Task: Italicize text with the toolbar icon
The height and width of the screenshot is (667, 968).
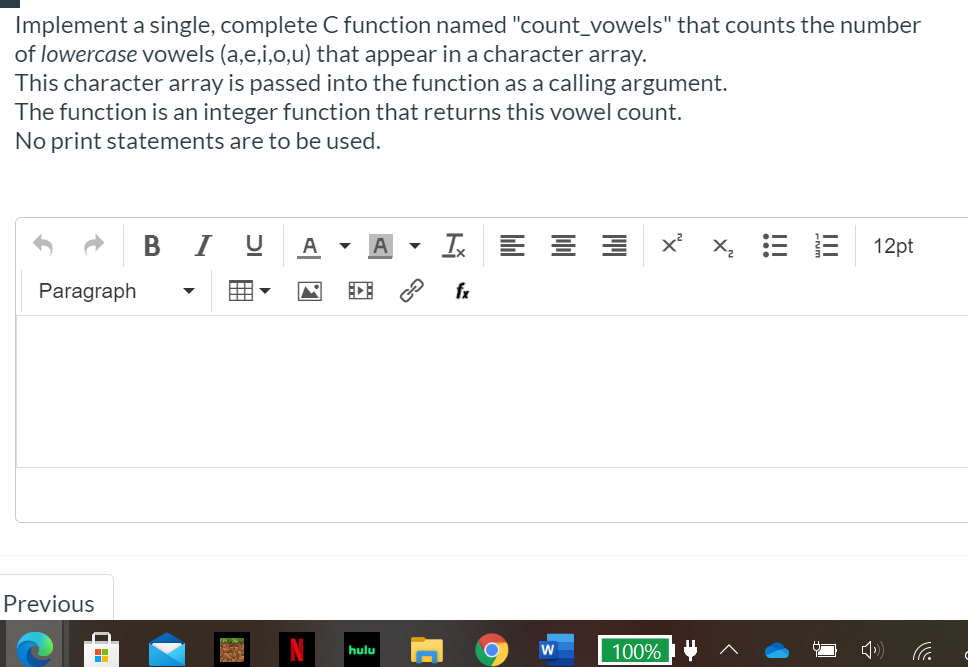Action: pos(203,245)
